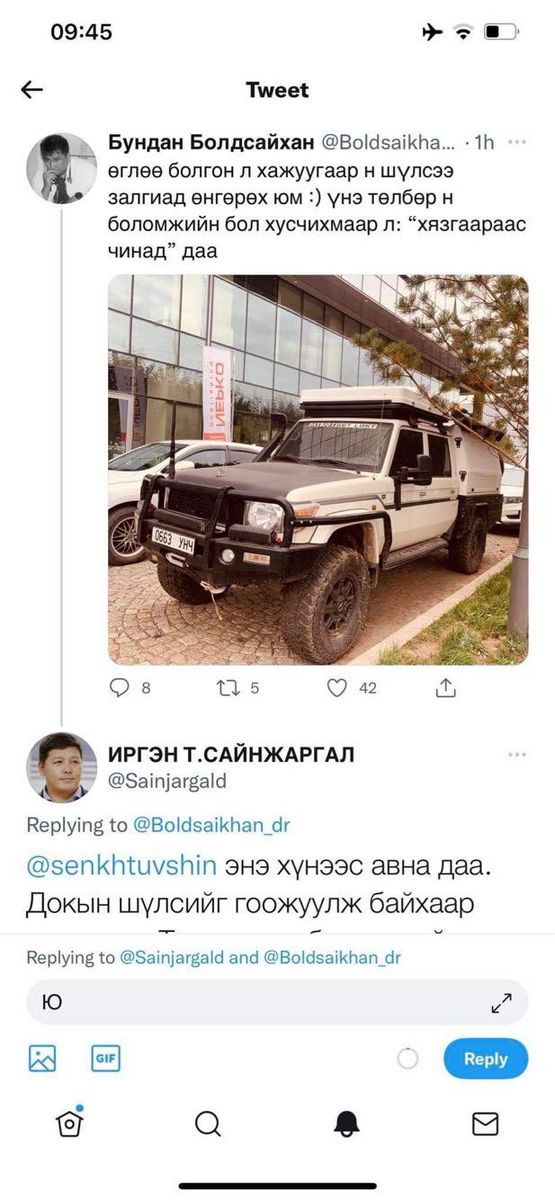Tap the blue Reply button

click(486, 1059)
